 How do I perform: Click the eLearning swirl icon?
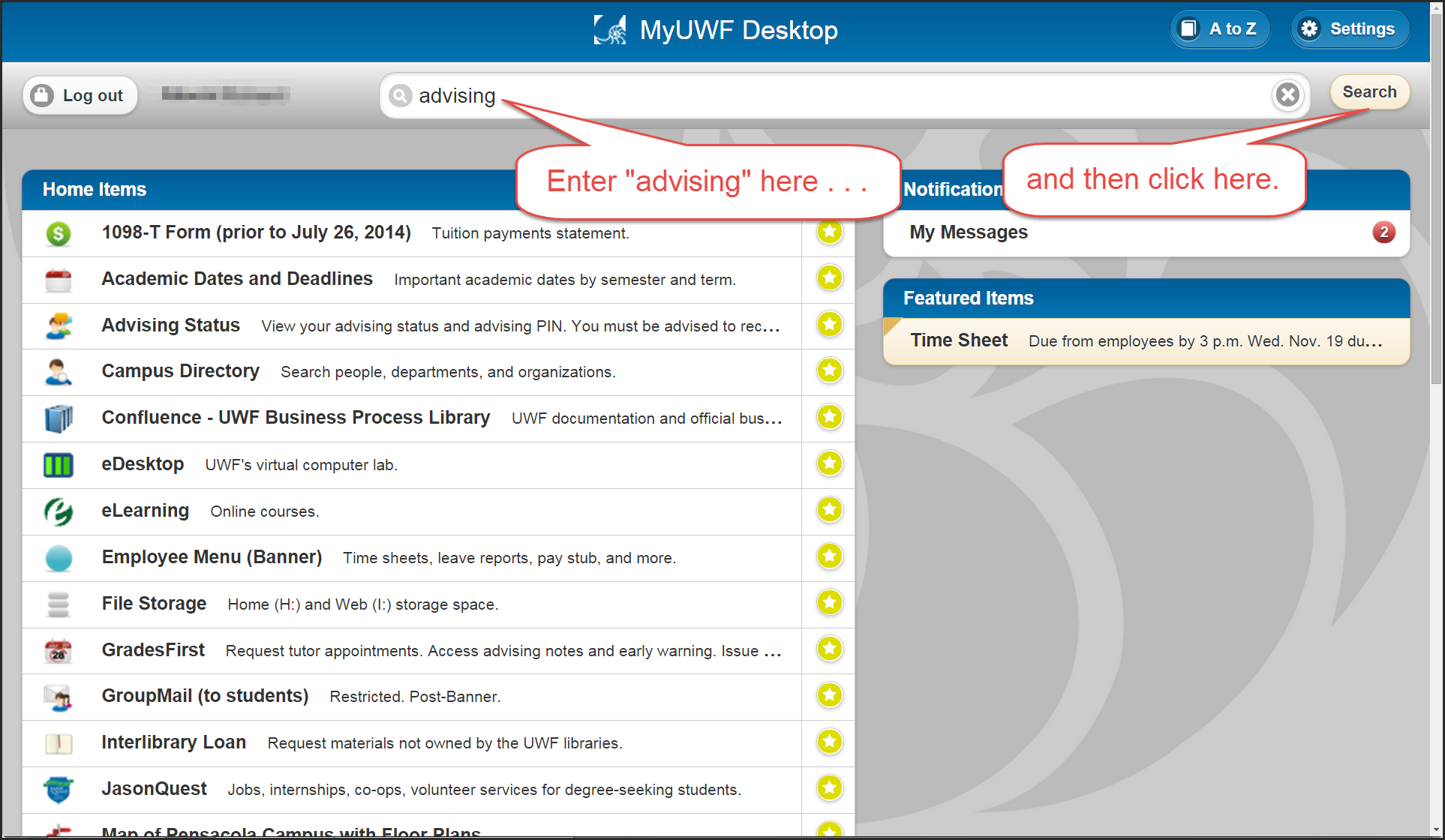pyautogui.click(x=59, y=511)
